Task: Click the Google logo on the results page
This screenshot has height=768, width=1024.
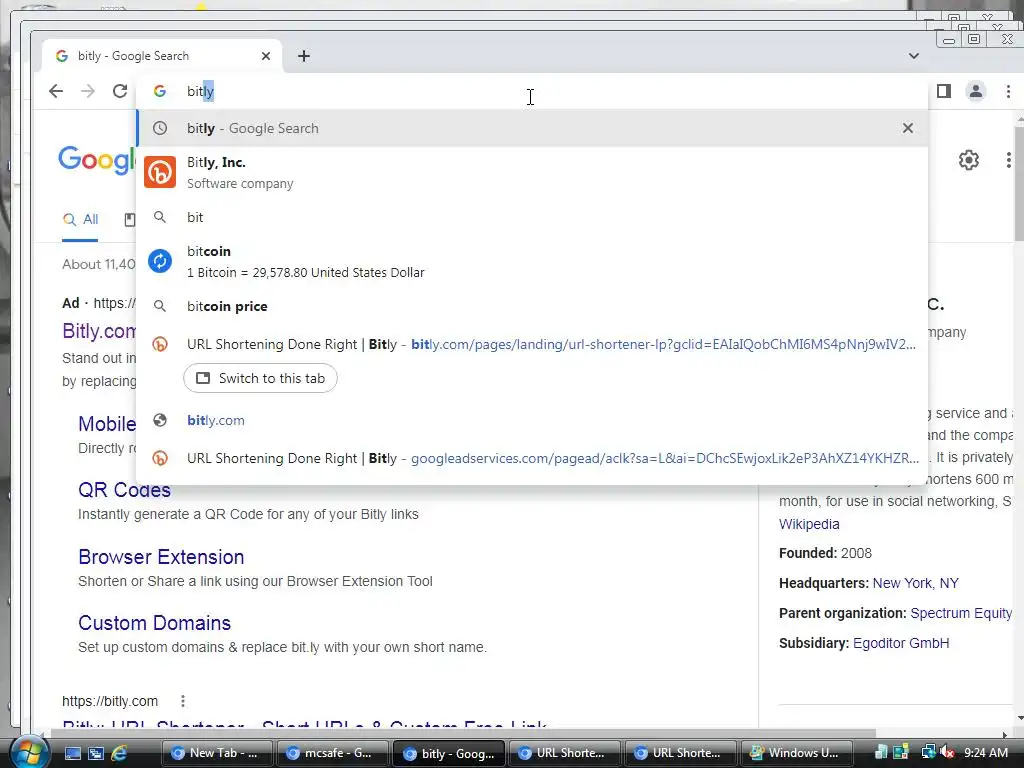Action: pos(97,160)
